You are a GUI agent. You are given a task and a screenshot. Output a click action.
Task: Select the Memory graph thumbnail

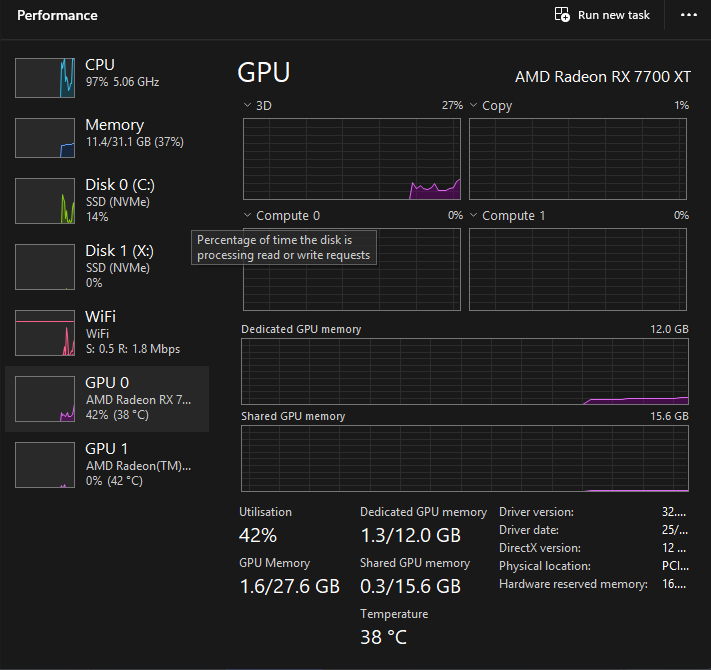pos(46,138)
